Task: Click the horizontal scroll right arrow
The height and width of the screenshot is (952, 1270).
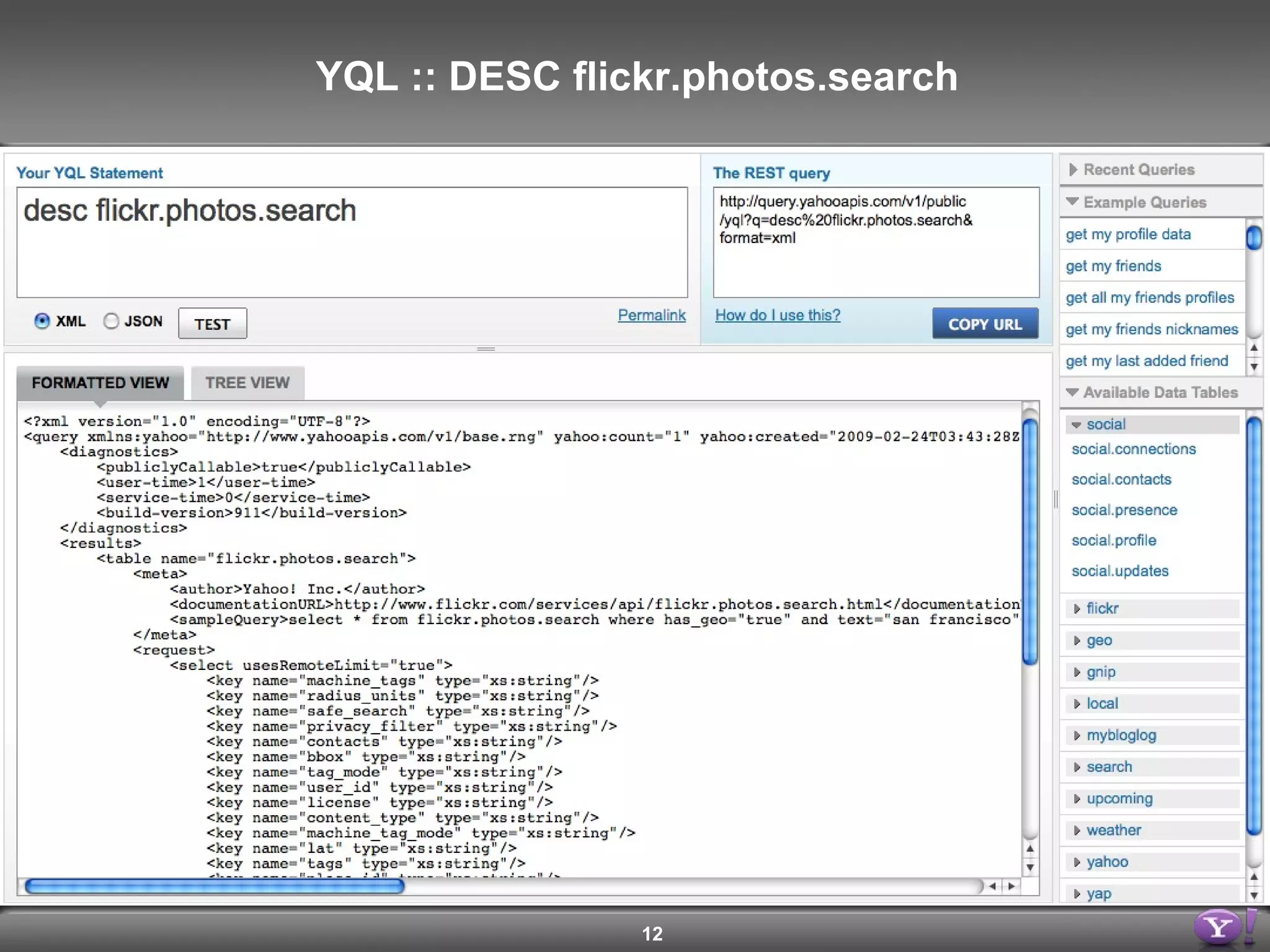Action: click(1012, 886)
